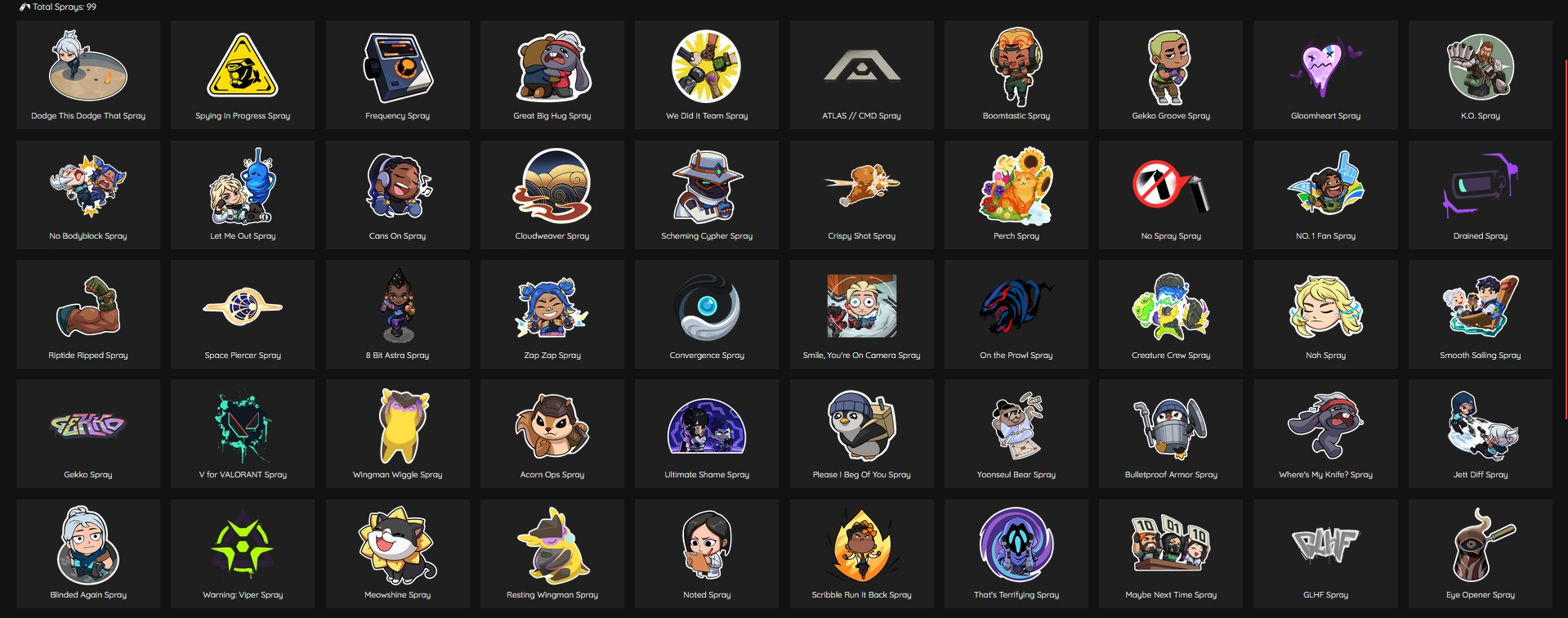The image size is (1568, 618).
Task: Select the Gekko Spray graffiti tag
Action: 87,425
